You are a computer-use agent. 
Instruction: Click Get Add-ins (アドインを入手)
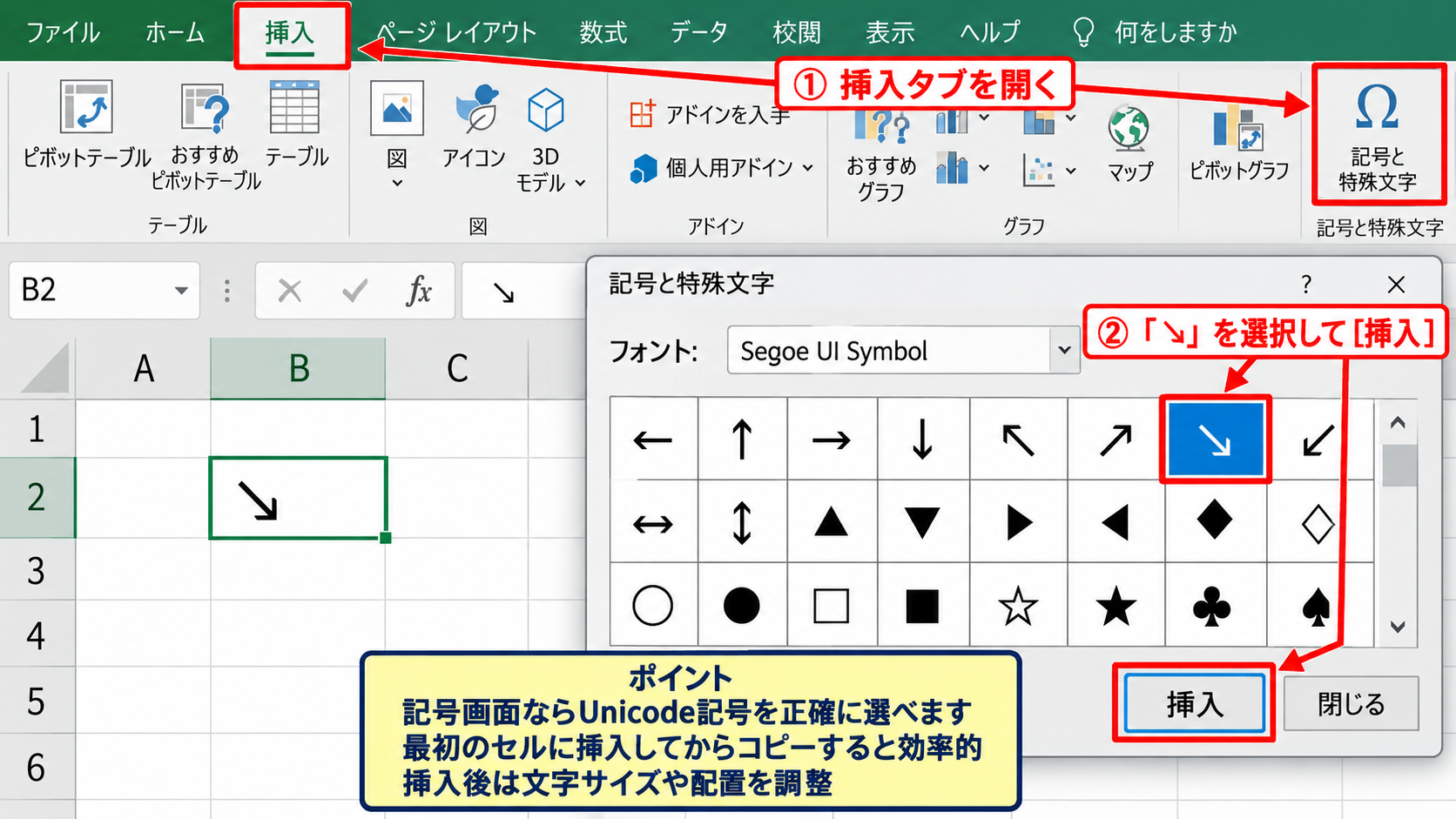(x=710, y=114)
